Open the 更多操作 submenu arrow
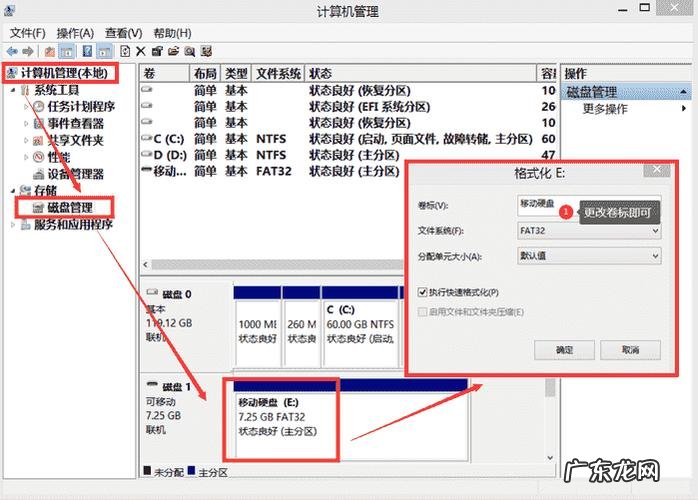The height and width of the screenshot is (500, 698). [684, 108]
